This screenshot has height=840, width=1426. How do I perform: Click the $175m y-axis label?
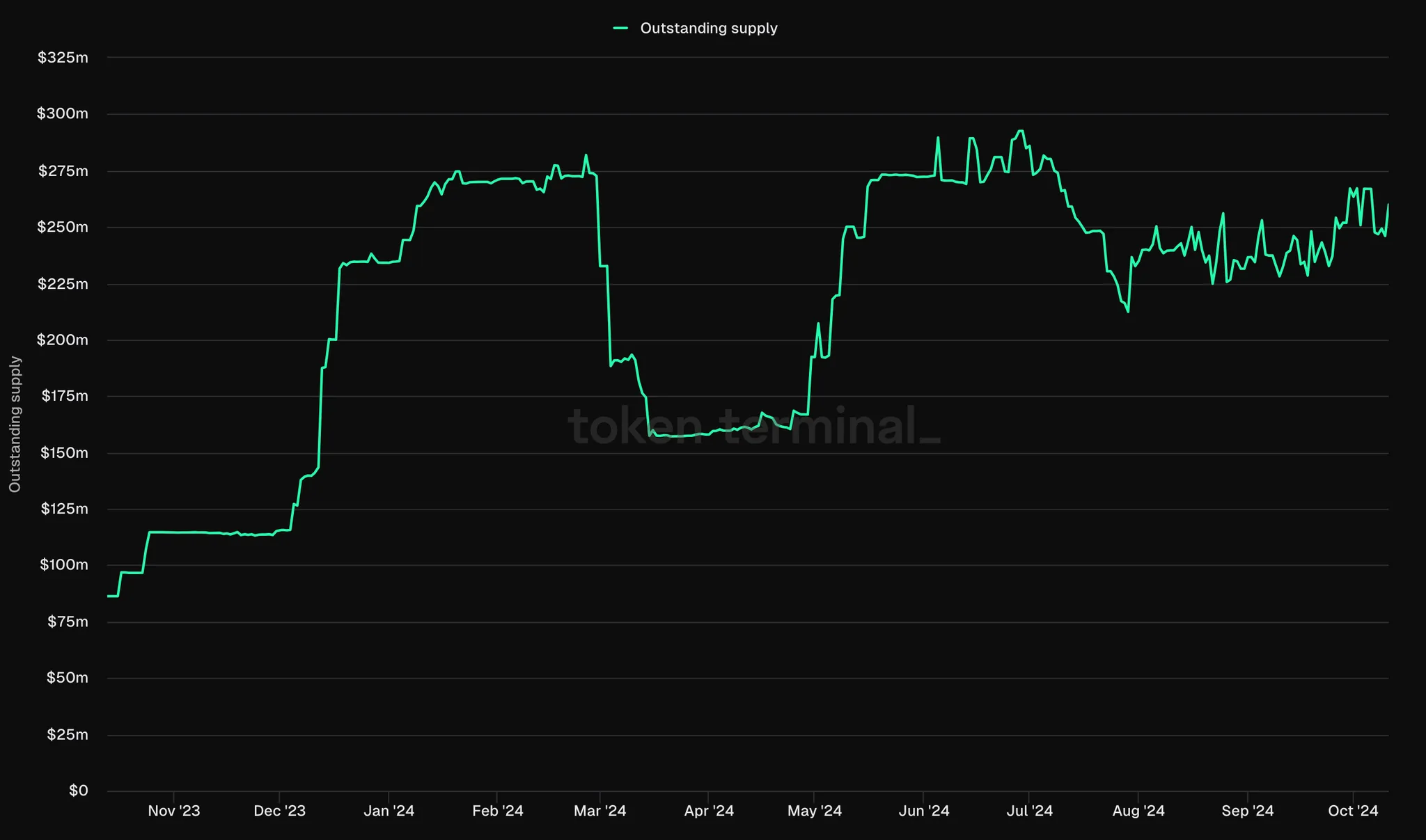tap(65, 396)
